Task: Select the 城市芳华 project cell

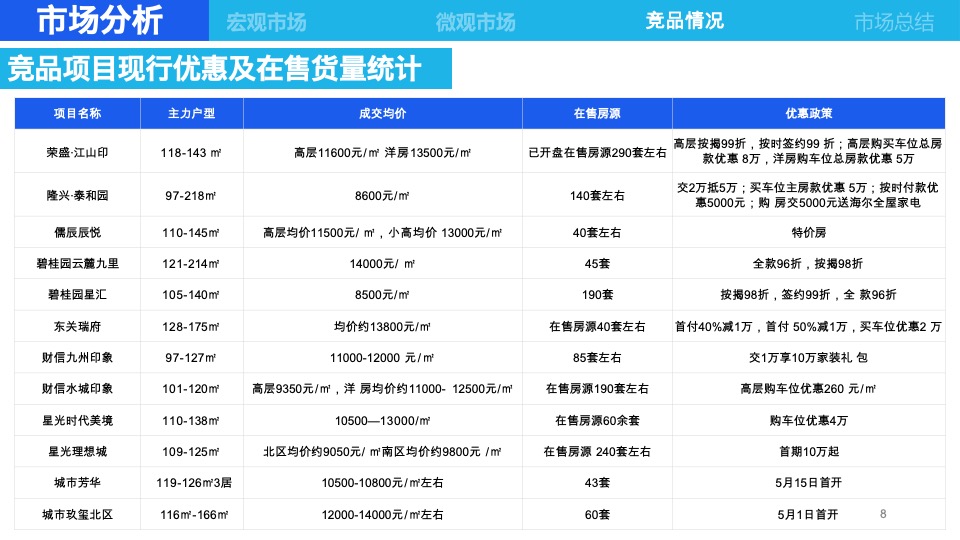Action: 77,482
